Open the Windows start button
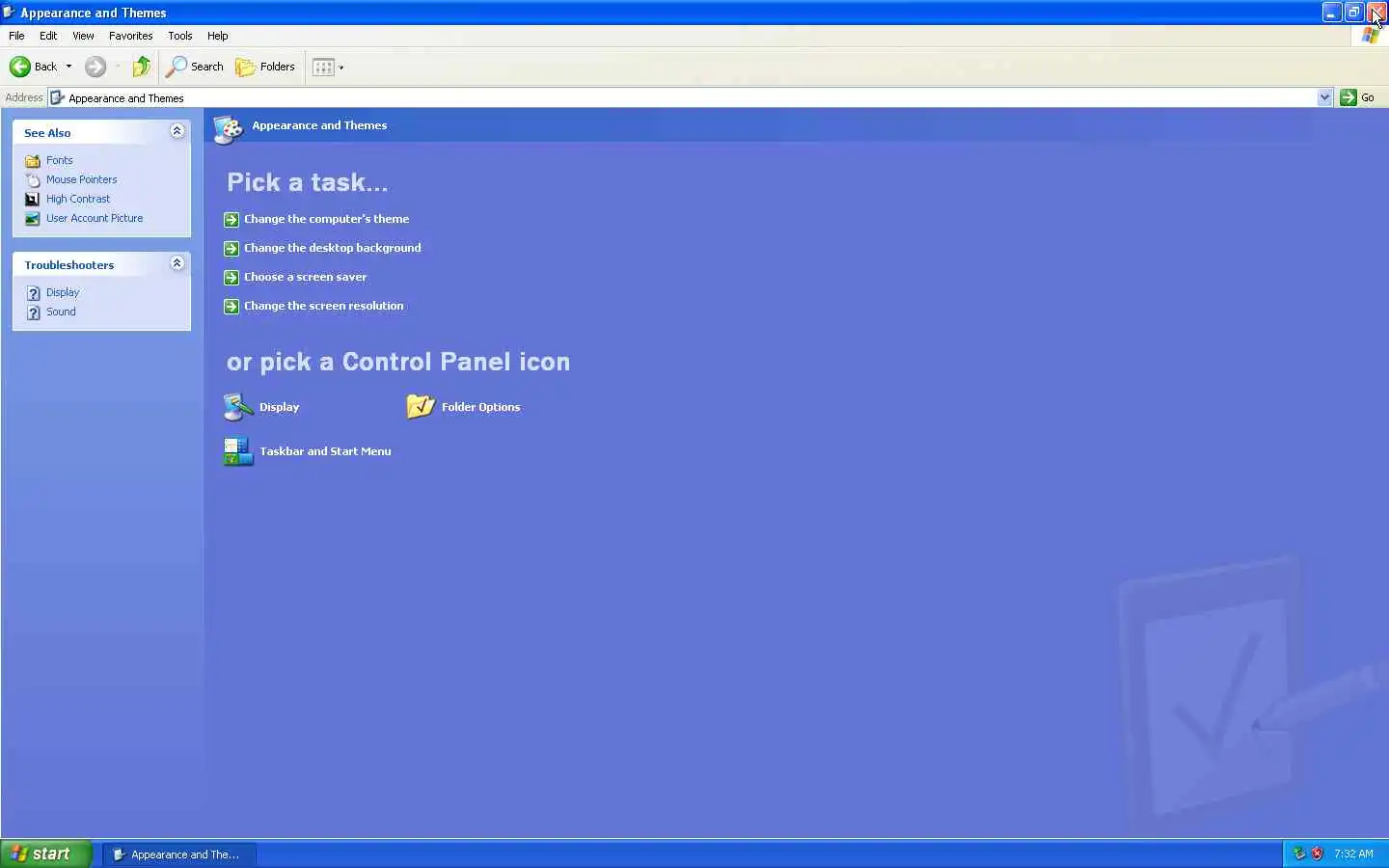Viewport: 1389px width, 868px height. pos(45,854)
